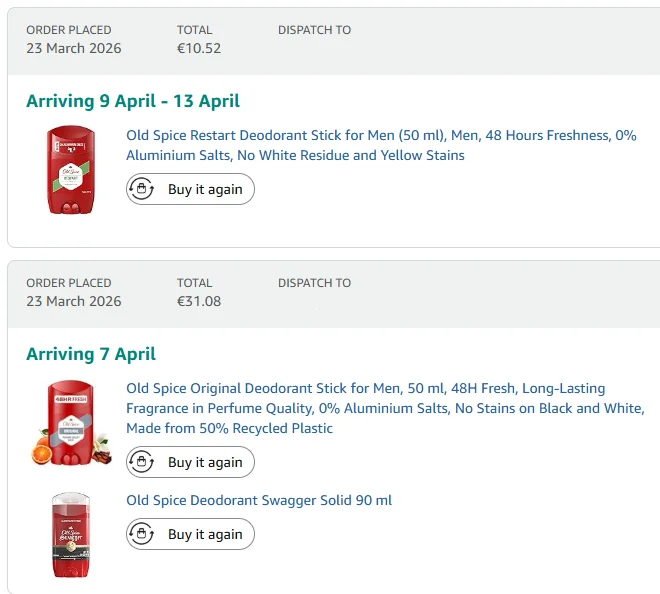This screenshot has height=594, width=660.
Task: Click the €10.52 order total
Action: coord(199,48)
